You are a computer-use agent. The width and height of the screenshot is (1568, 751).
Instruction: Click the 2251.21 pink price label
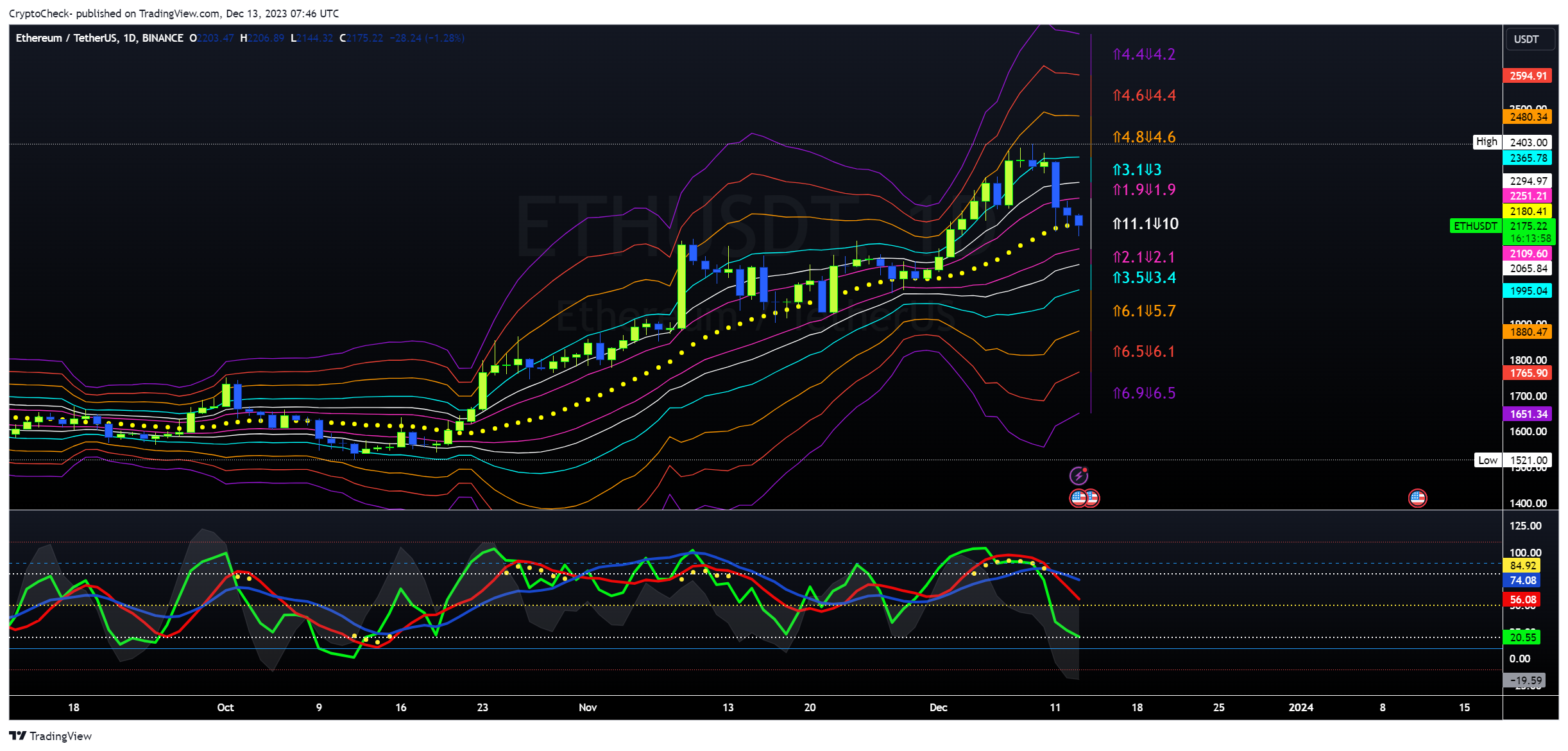pos(1528,196)
